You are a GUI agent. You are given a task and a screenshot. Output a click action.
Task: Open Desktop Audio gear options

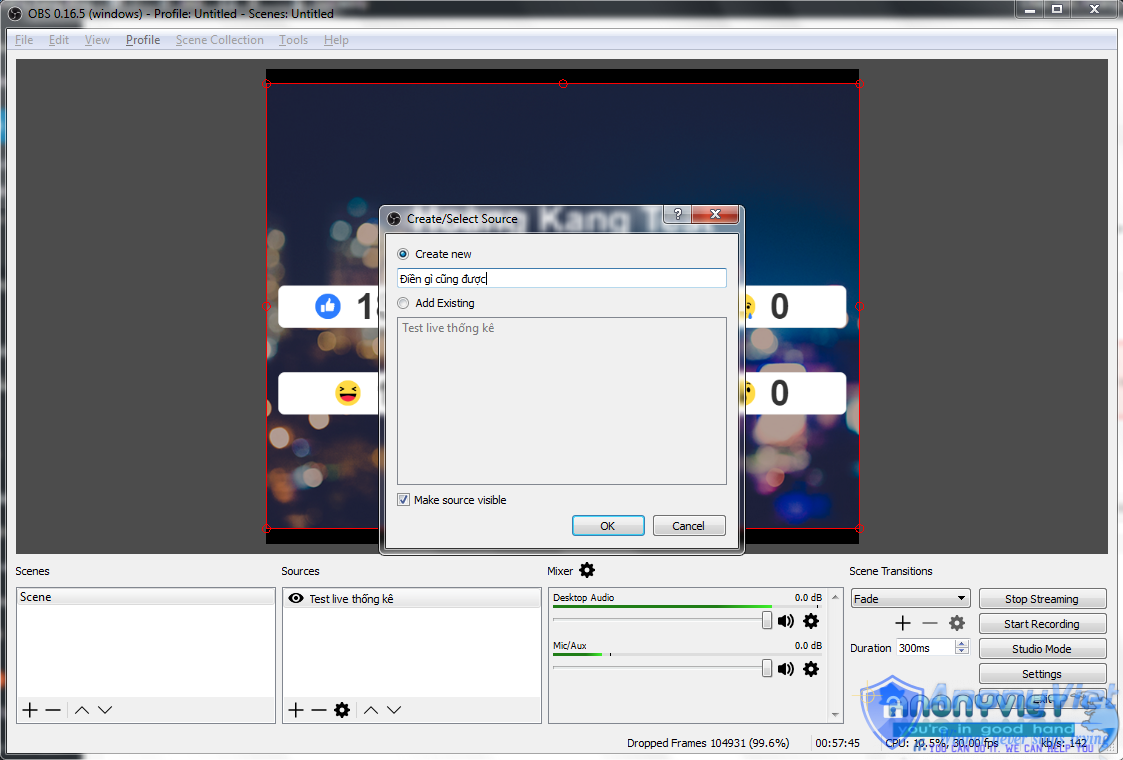click(811, 621)
